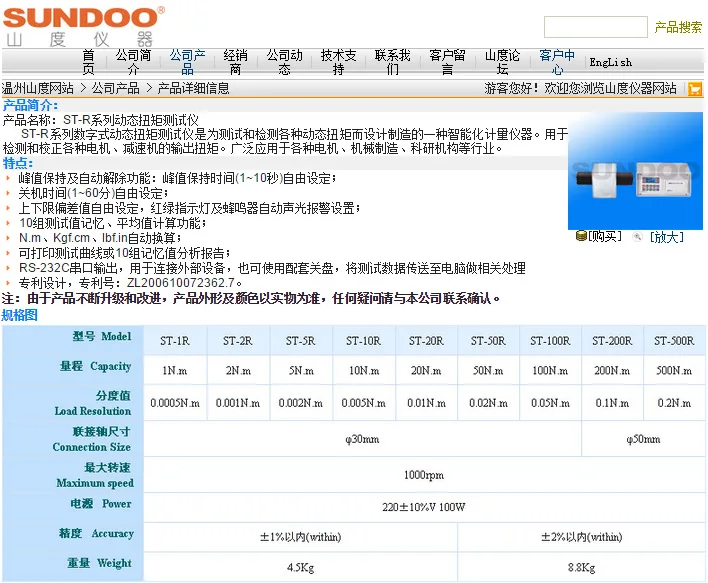Open the 公司产品 menu item

tap(187, 62)
